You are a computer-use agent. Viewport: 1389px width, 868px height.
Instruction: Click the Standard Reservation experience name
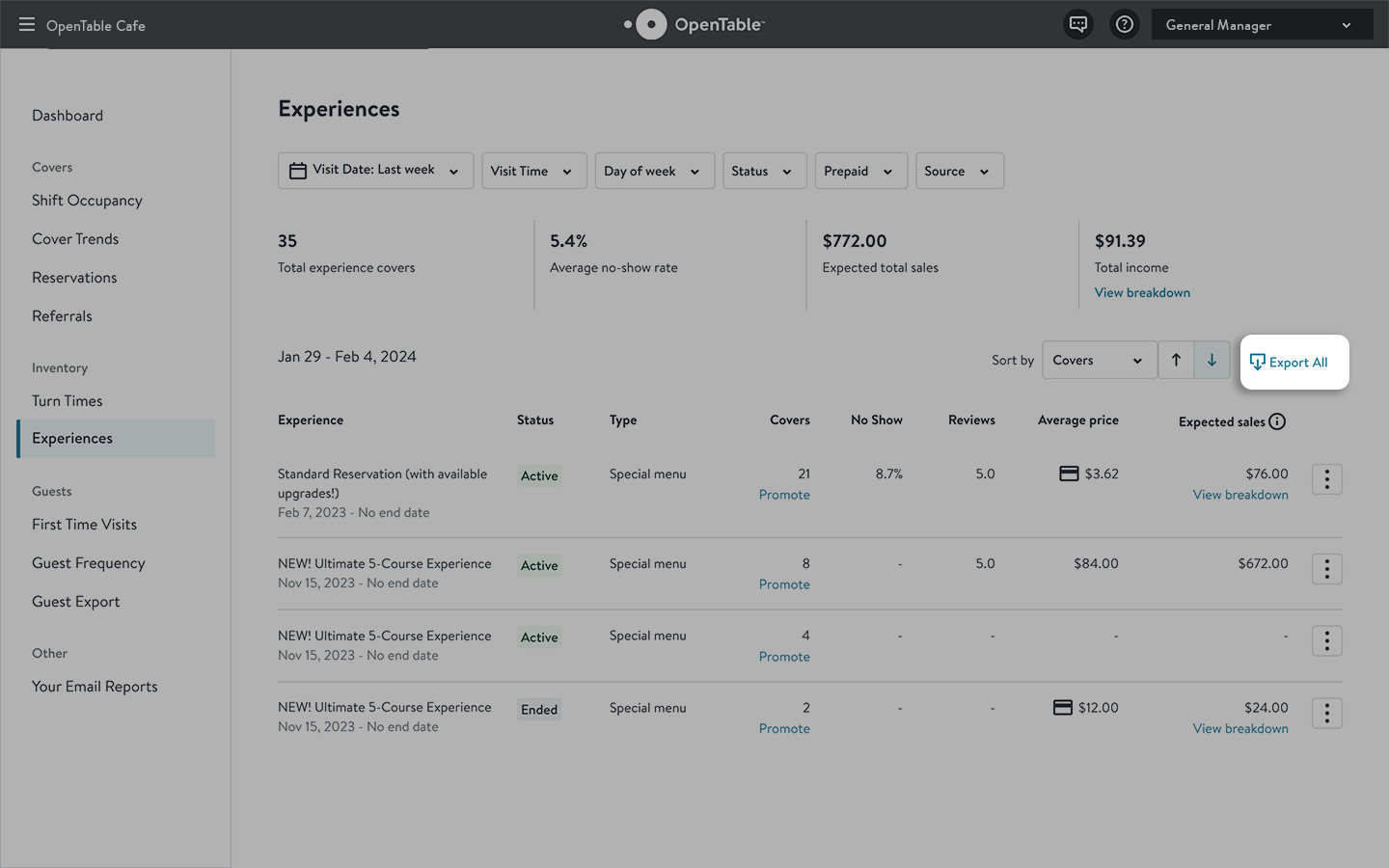(382, 483)
